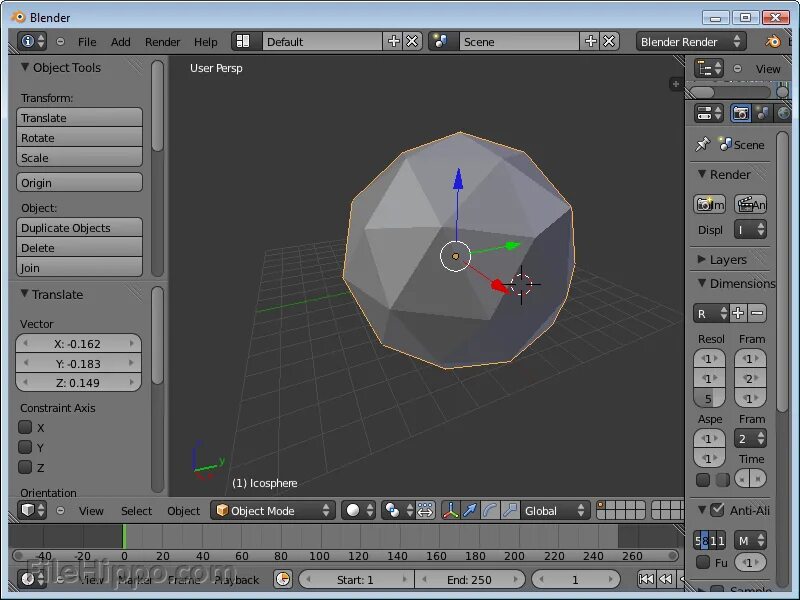
Task: Select the Render properties camera tab
Action: click(741, 113)
